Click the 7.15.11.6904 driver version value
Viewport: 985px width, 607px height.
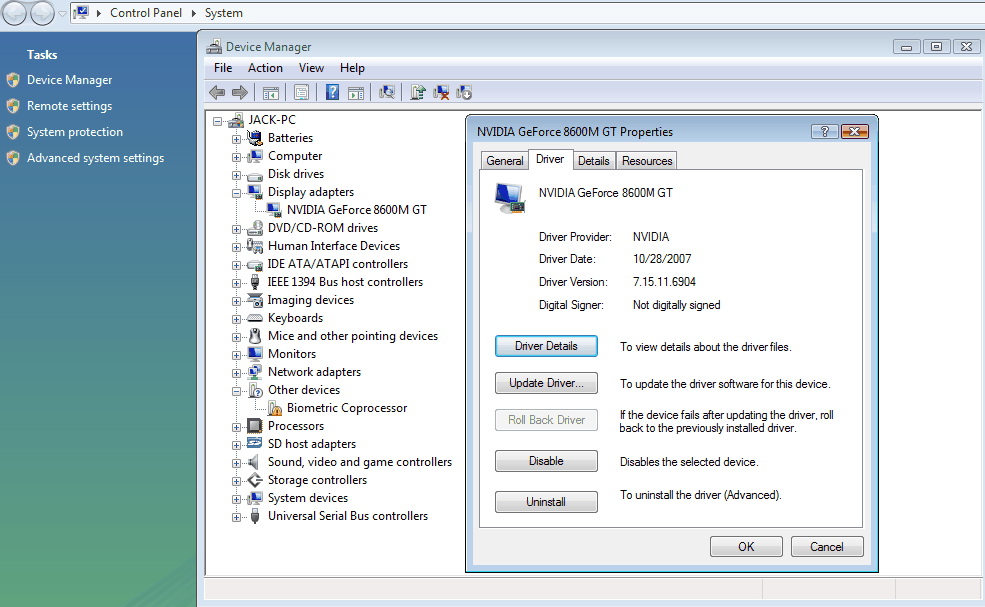click(x=664, y=282)
